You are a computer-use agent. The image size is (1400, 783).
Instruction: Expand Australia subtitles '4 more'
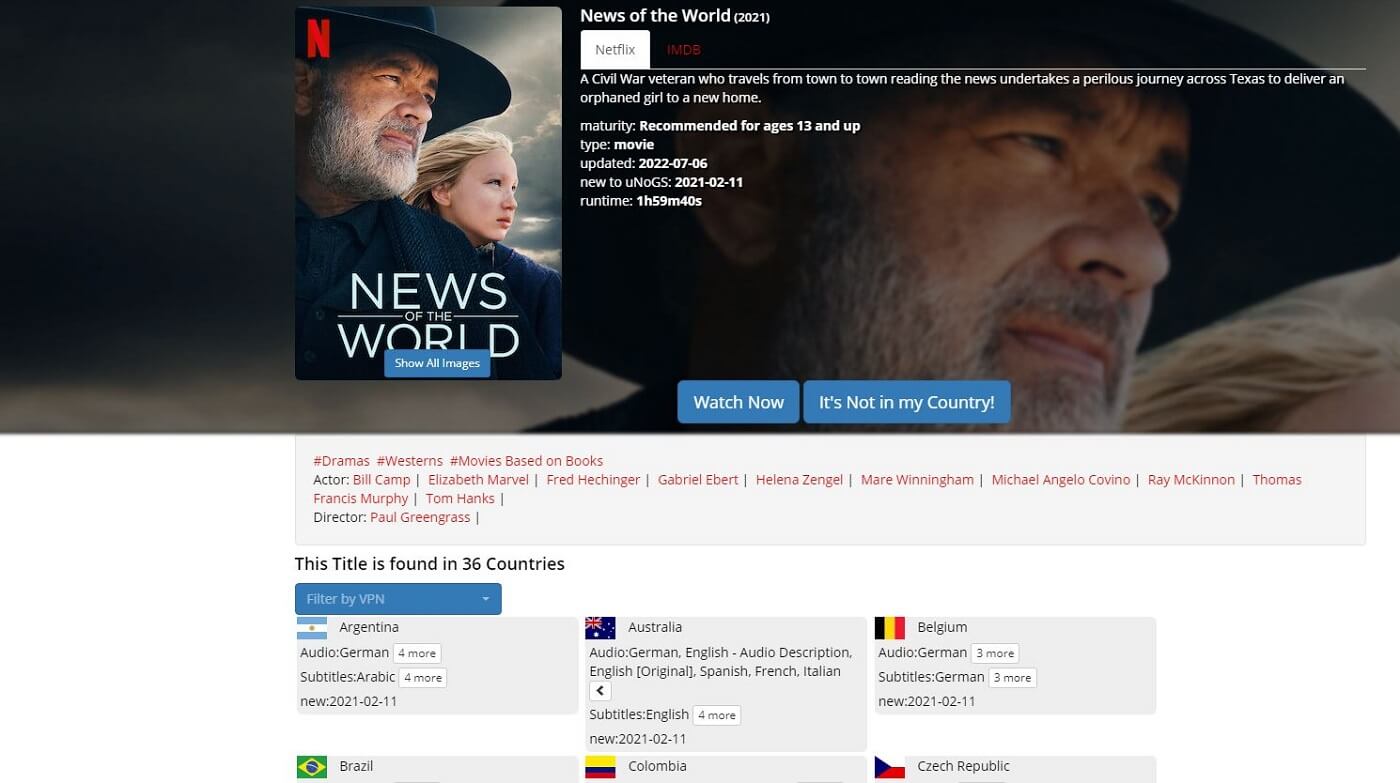(x=717, y=716)
